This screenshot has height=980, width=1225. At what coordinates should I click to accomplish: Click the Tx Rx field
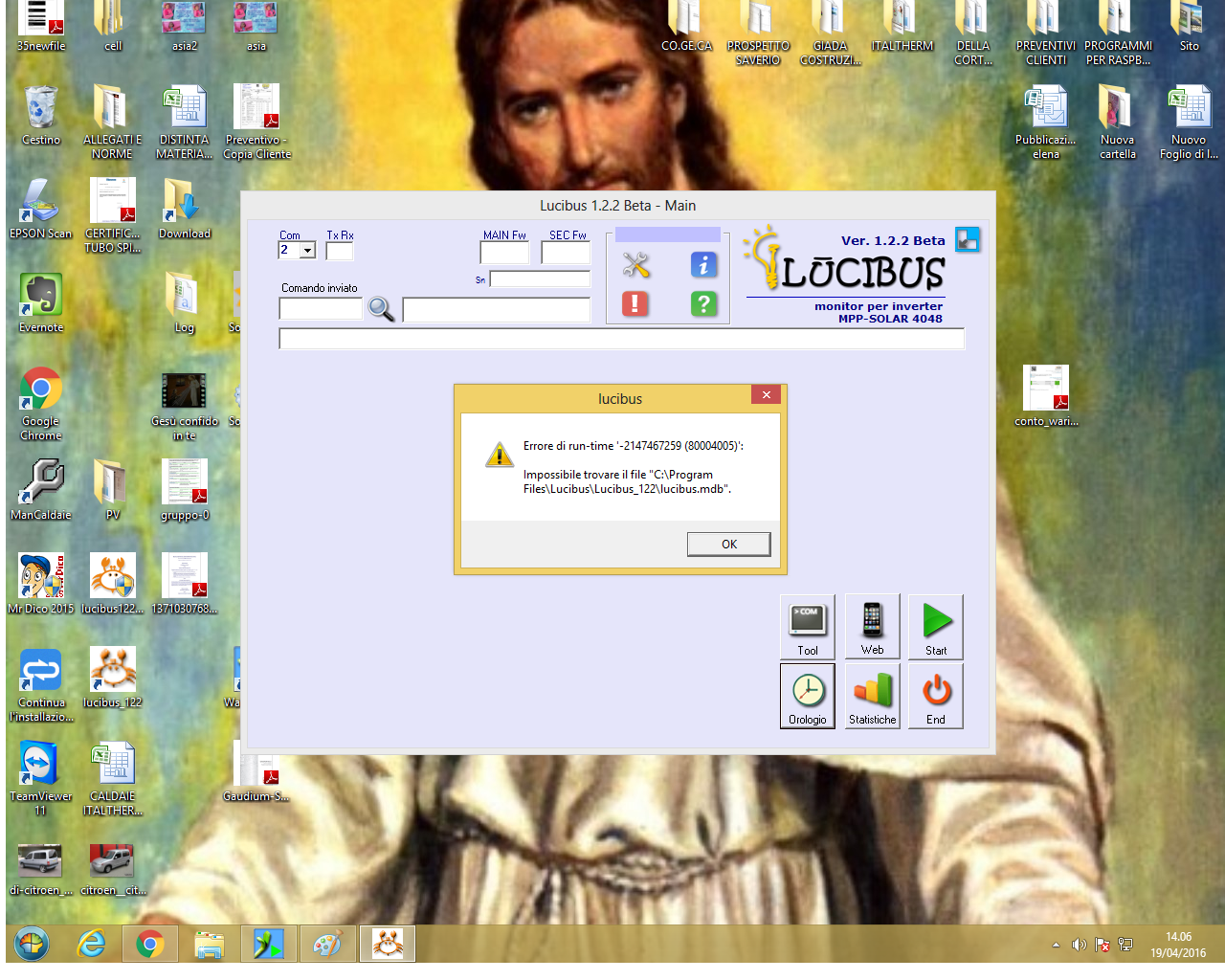[x=340, y=251]
